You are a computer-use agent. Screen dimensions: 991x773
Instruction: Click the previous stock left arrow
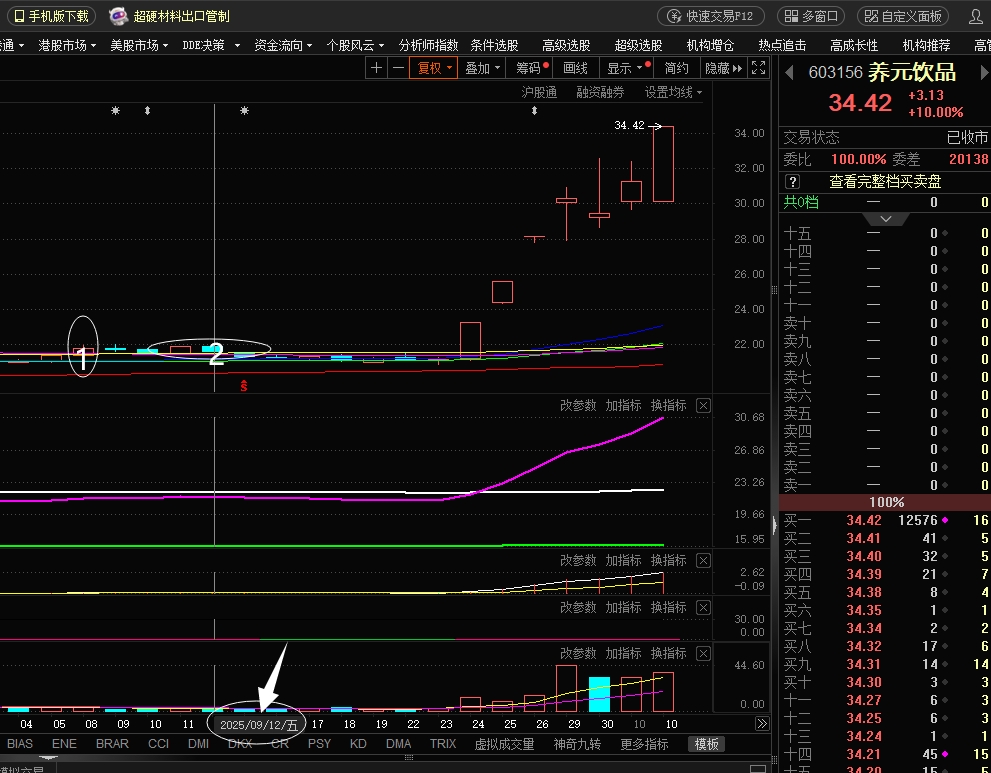789,73
